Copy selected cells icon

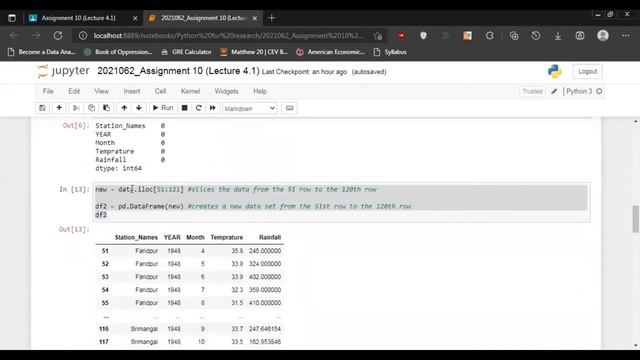coord(91,108)
